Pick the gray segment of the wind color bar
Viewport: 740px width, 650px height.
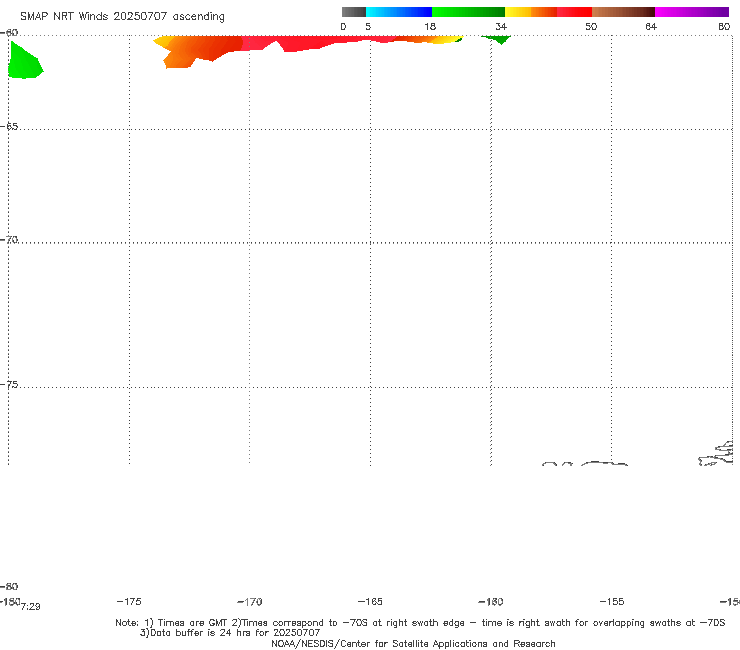pos(353,12)
